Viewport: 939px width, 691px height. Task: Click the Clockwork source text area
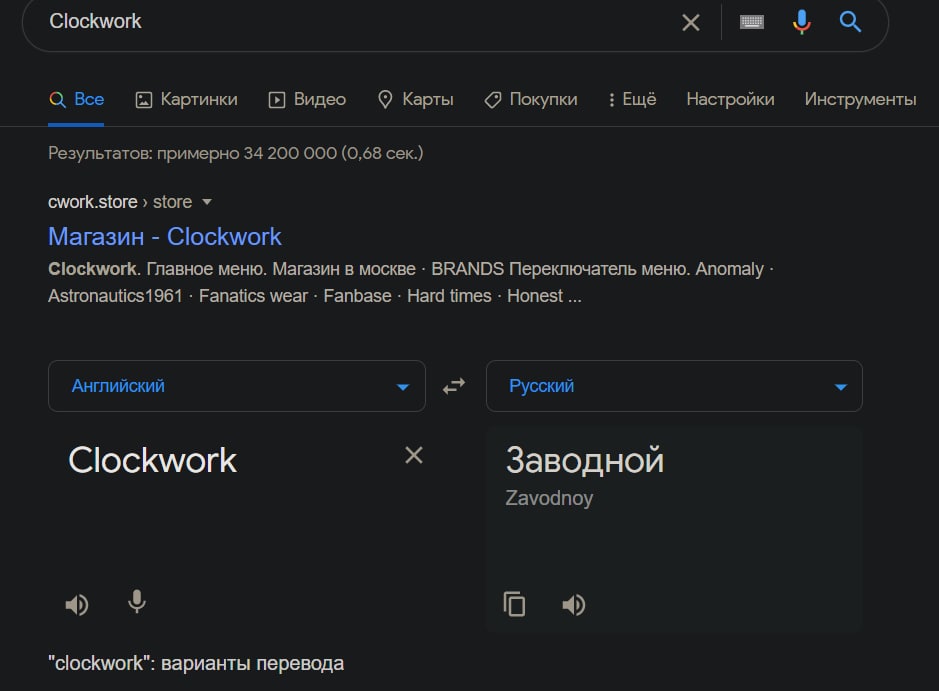point(152,460)
